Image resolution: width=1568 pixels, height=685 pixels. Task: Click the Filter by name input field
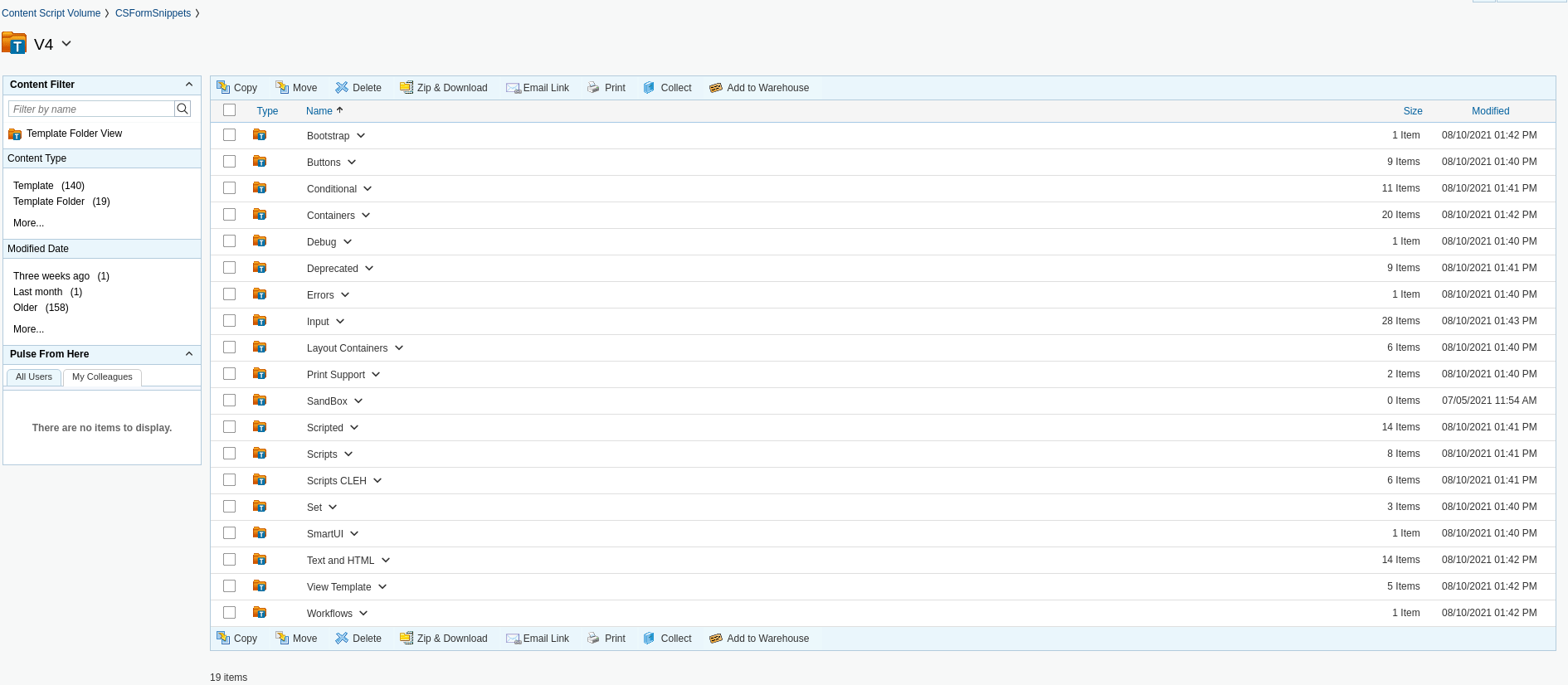[91, 109]
